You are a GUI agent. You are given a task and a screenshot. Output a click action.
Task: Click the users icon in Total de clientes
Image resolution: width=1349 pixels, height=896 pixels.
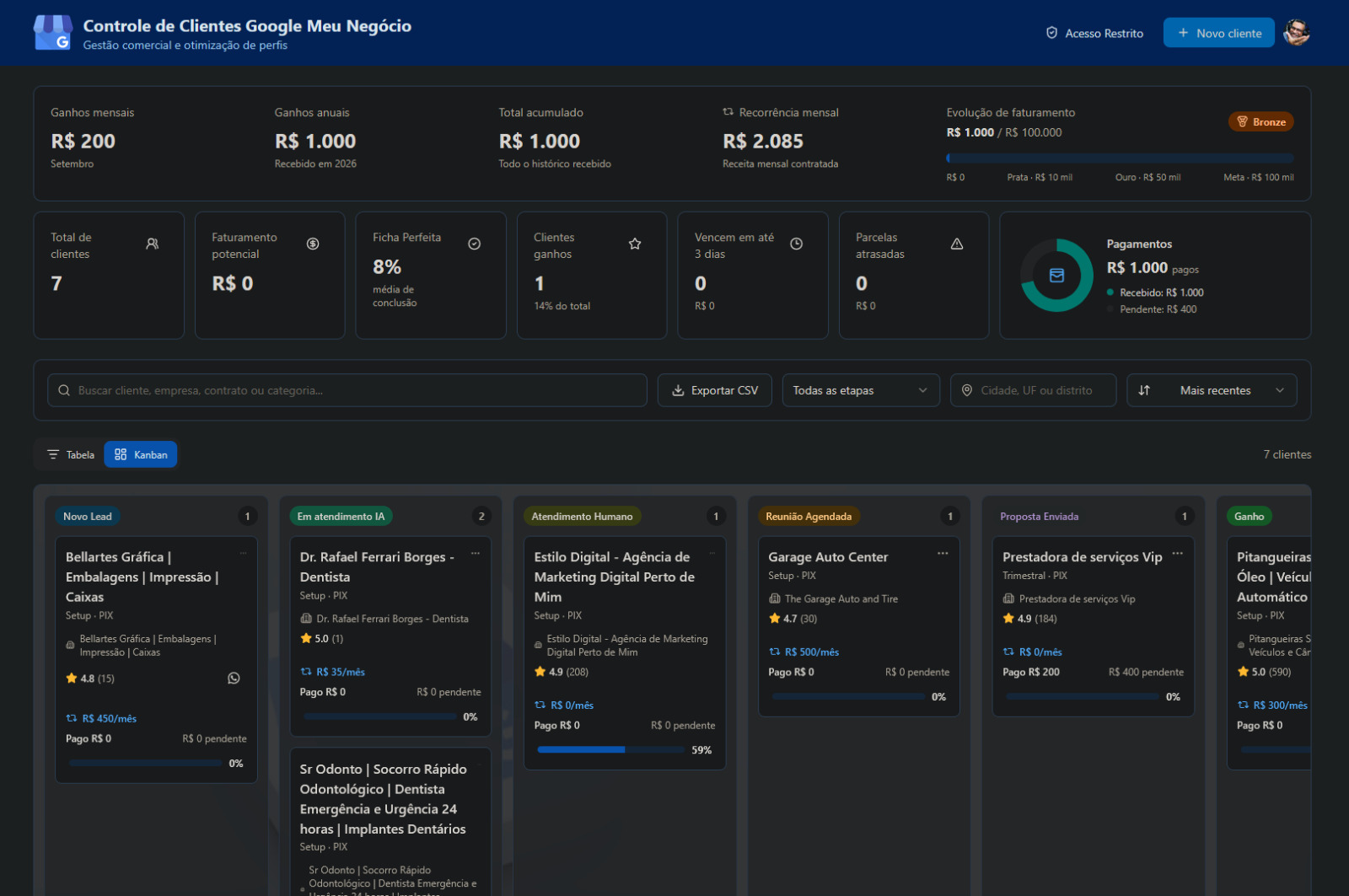153,244
